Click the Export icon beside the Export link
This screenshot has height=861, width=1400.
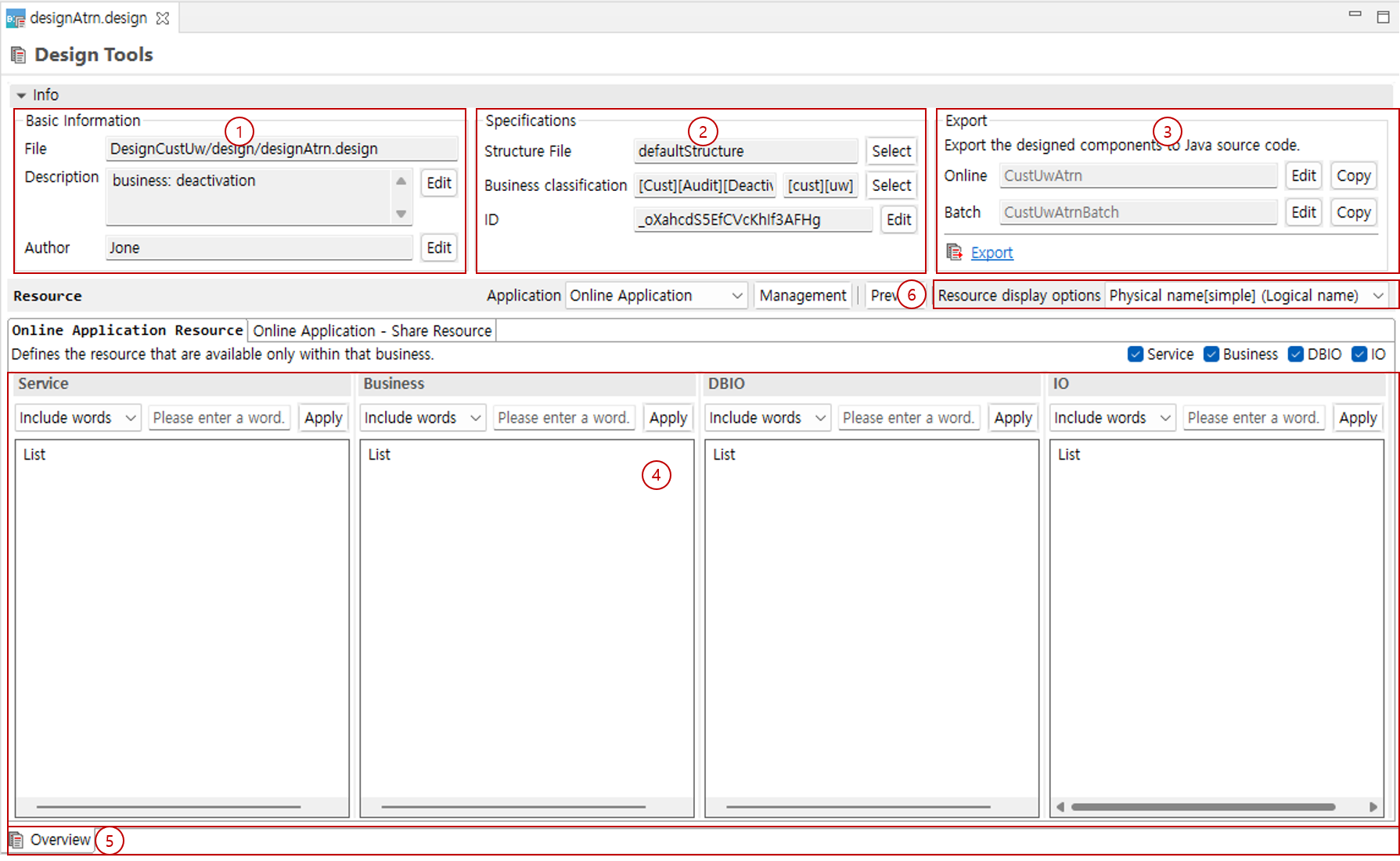point(955,252)
